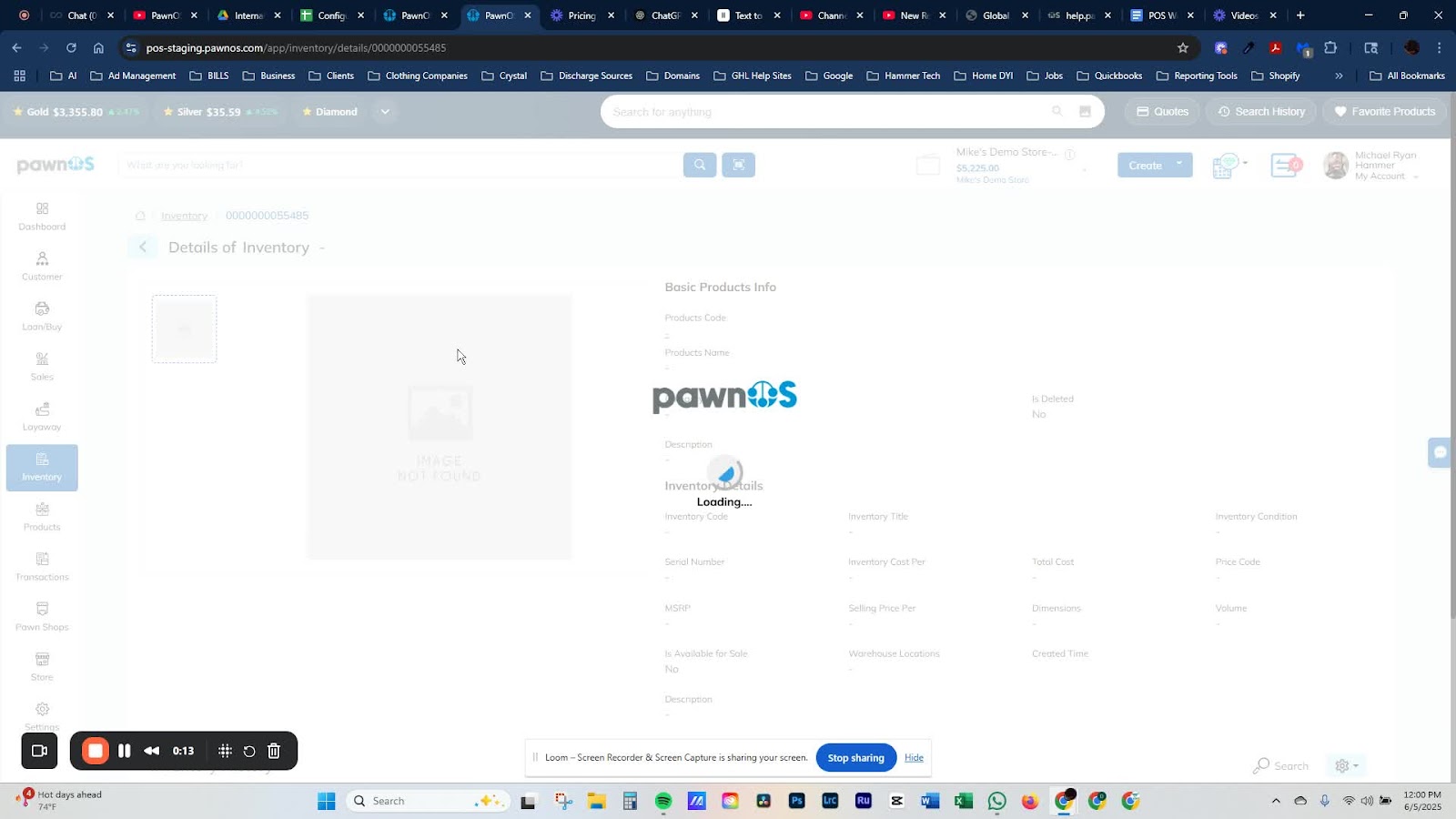The height and width of the screenshot is (819, 1456).
Task: Open Search History
Action: 1261,112
